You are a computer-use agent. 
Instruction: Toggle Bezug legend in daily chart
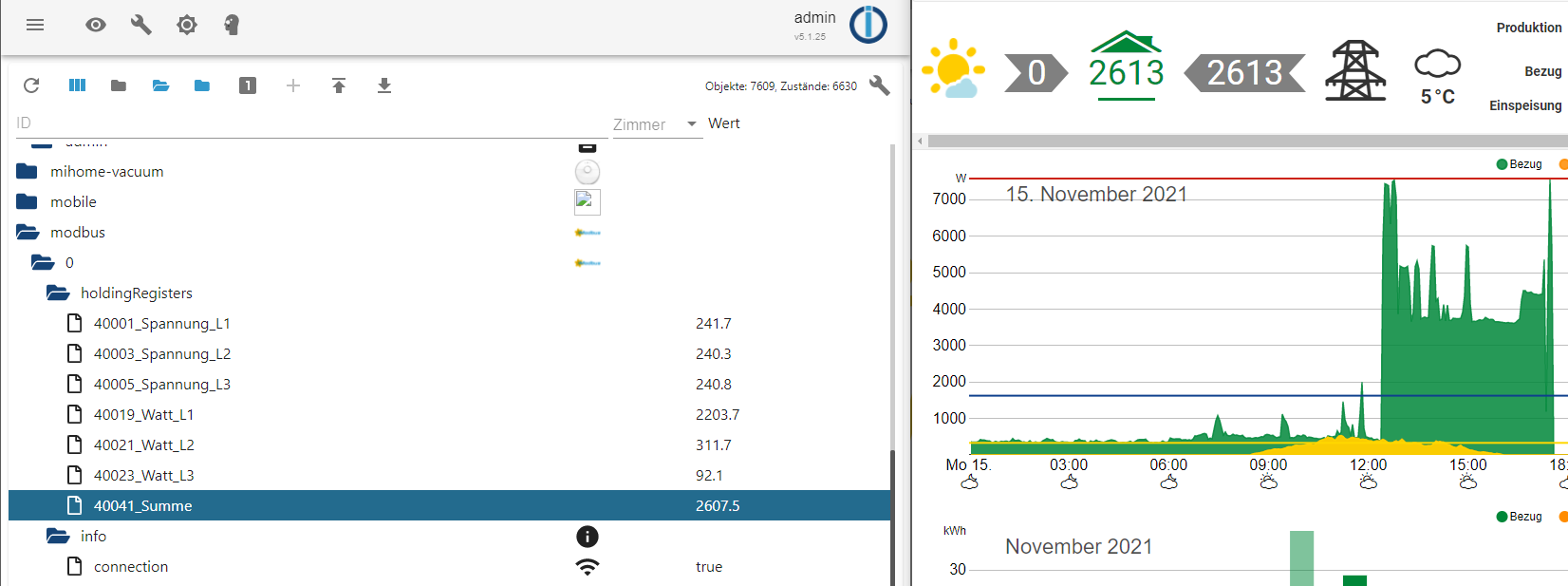tap(1519, 164)
